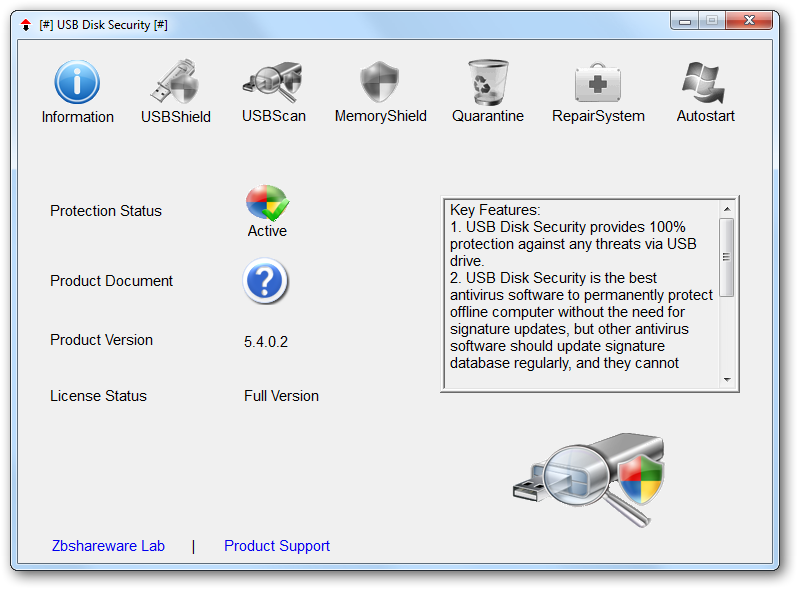Select the USBScan magnifier icon

(x=273, y=82)
